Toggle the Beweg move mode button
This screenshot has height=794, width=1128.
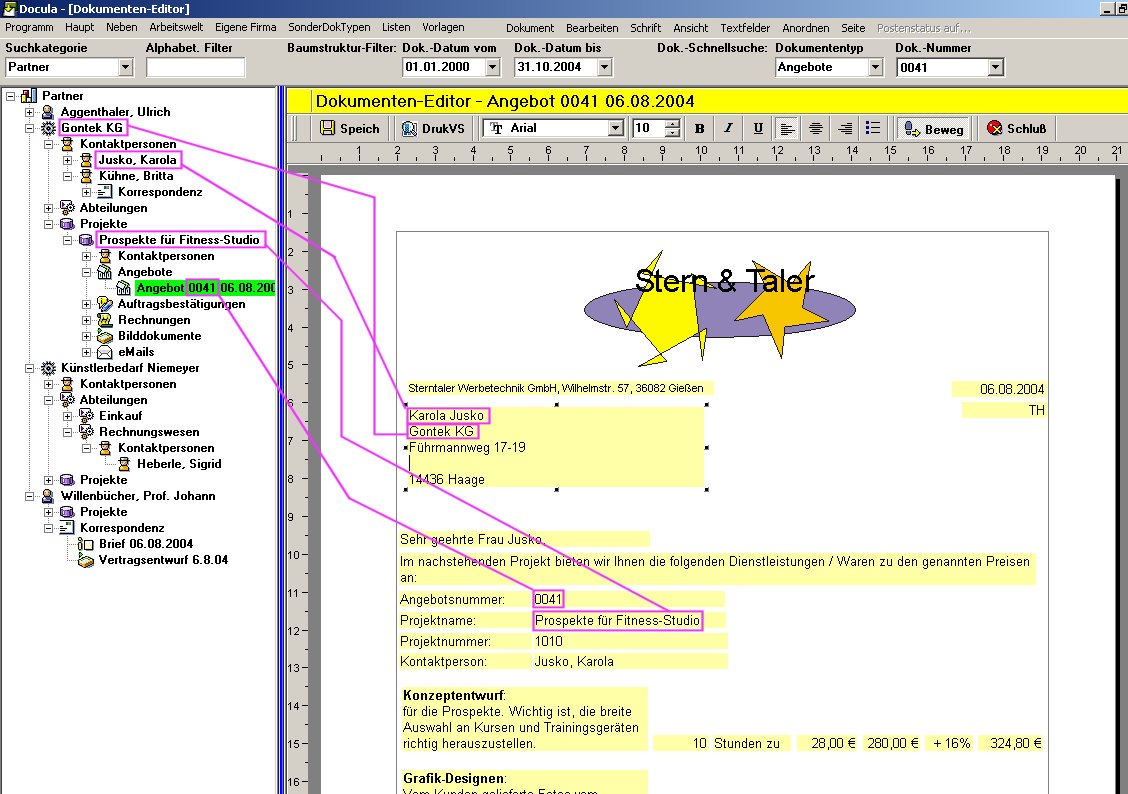point(933,128)
